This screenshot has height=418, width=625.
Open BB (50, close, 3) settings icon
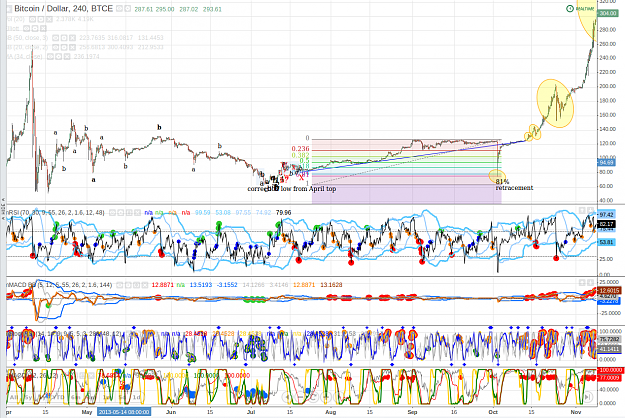pos(64,38)
